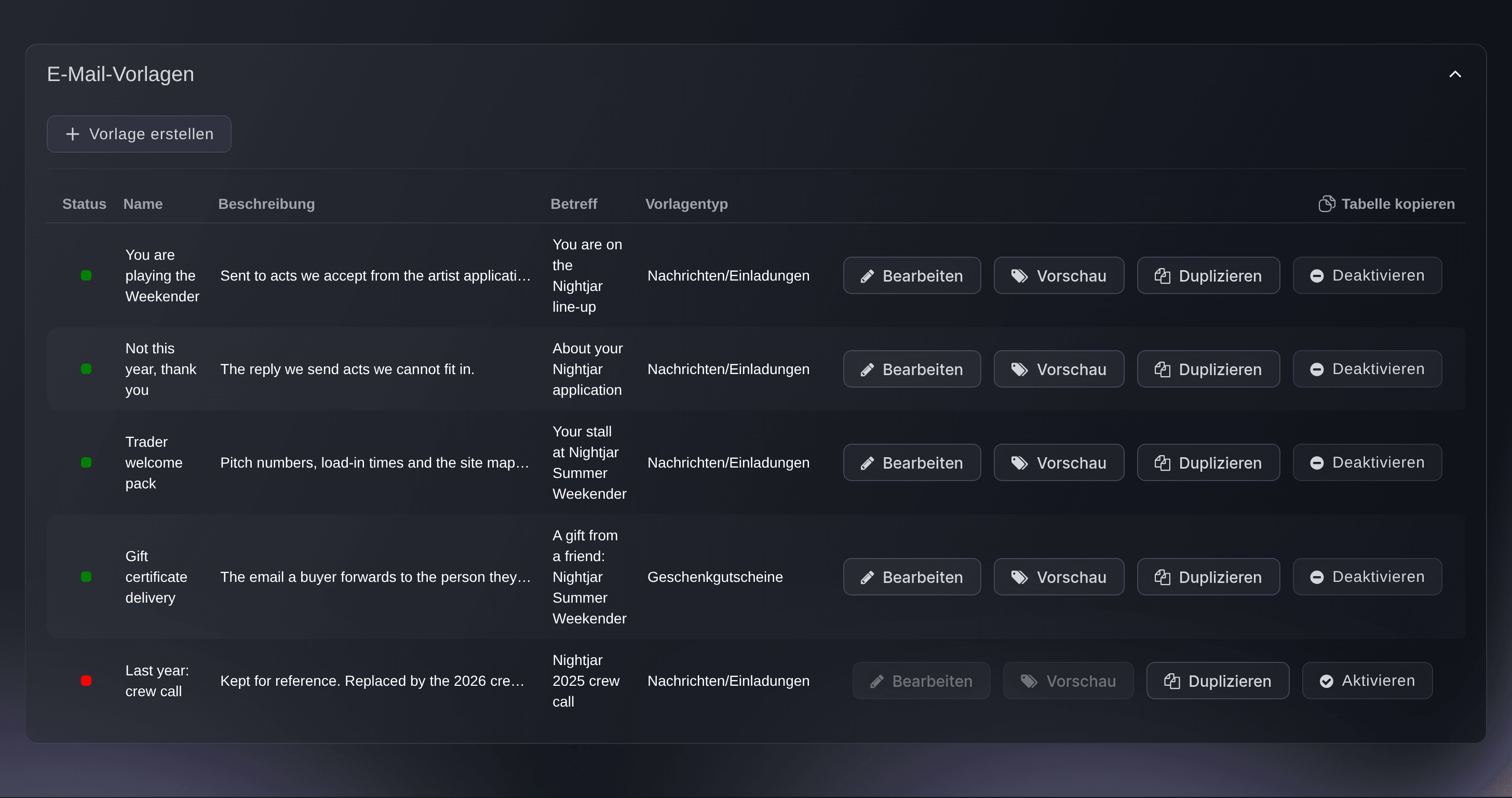1512x798 pixels.
Task: Collapse the E-Mail-Vorlagen panel chevron
Action: 1454,74
